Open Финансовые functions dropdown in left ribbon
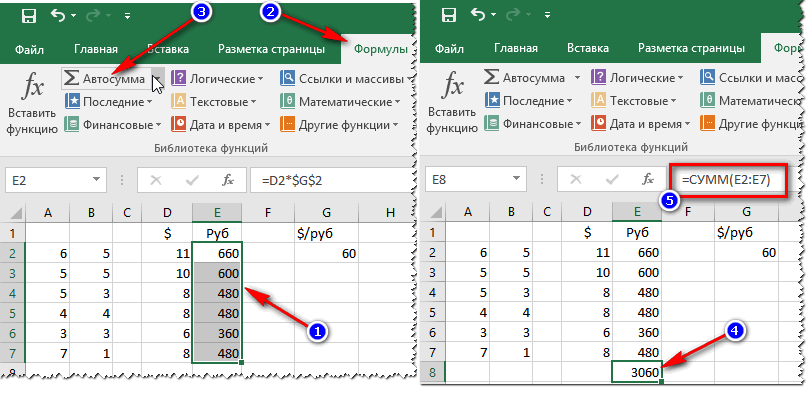This screenshot has width=811, height=393. 113,125
